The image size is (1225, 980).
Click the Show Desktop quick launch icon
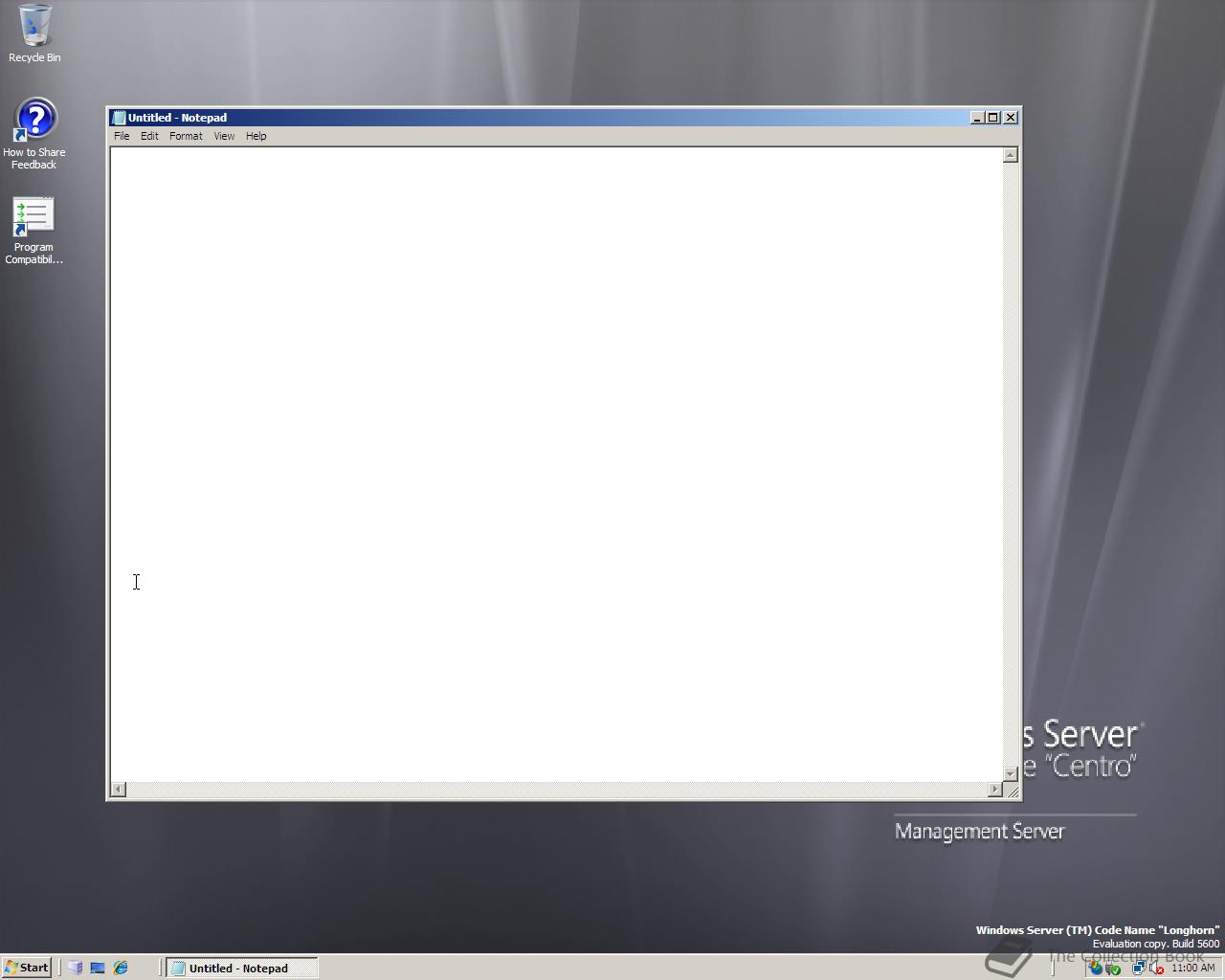tap(98, 968)
